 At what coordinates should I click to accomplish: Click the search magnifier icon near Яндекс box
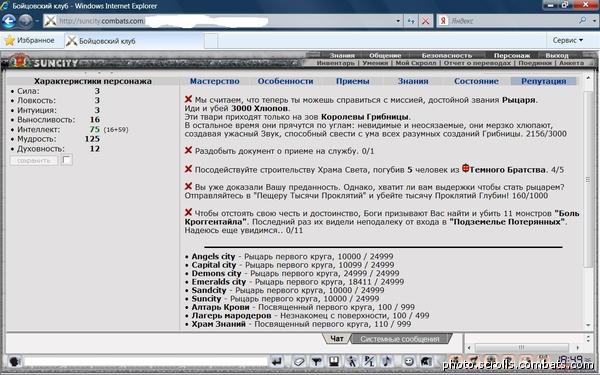pos(583,20)
